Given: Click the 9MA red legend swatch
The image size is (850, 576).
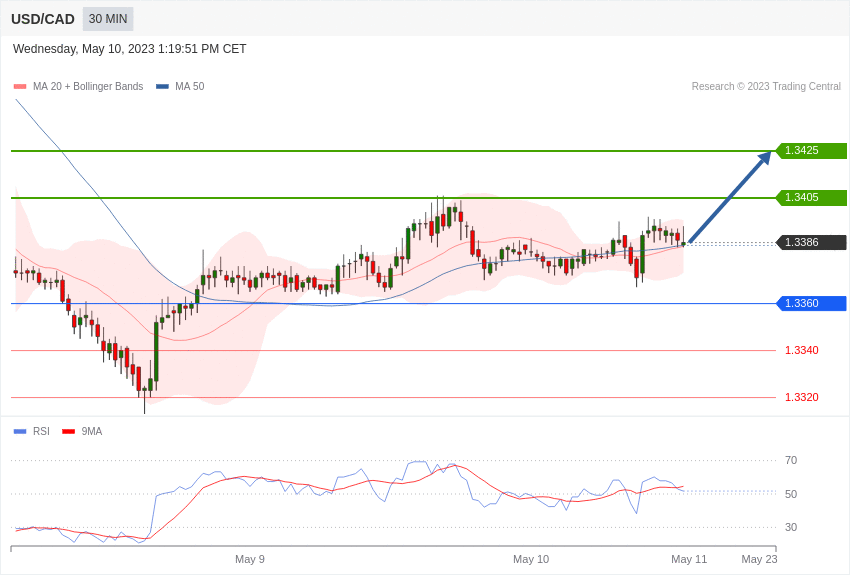Looking at the screenshot, I should tap(69, 432).
